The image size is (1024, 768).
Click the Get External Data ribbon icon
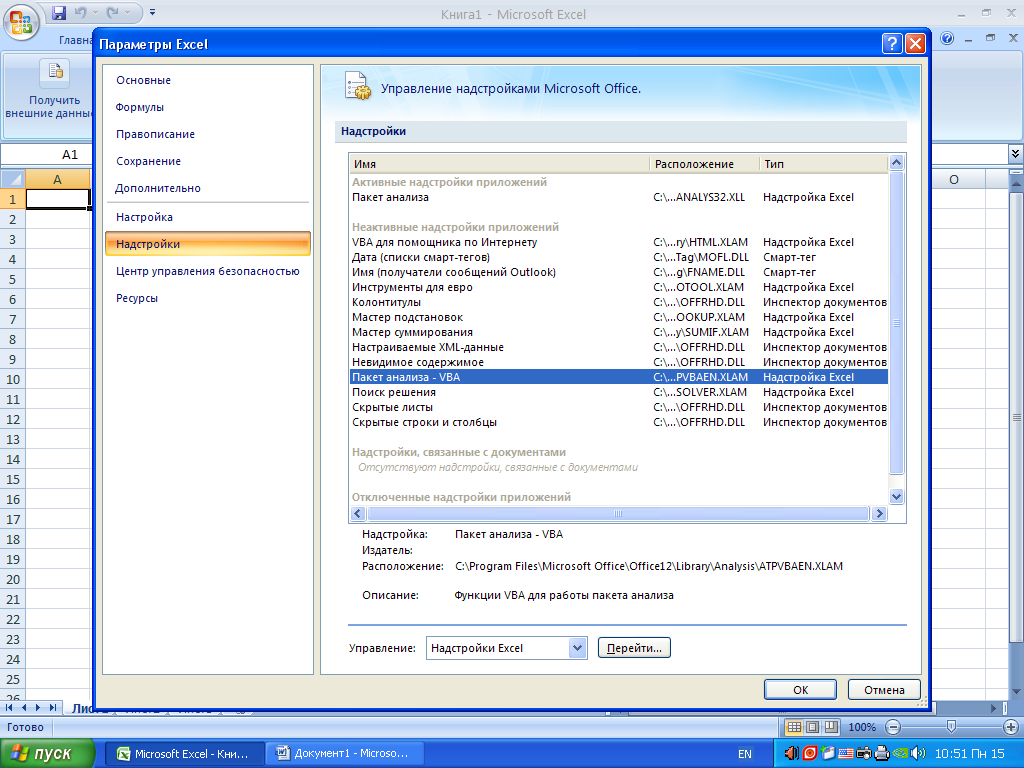pyautogui.click(x=54, y=72)
